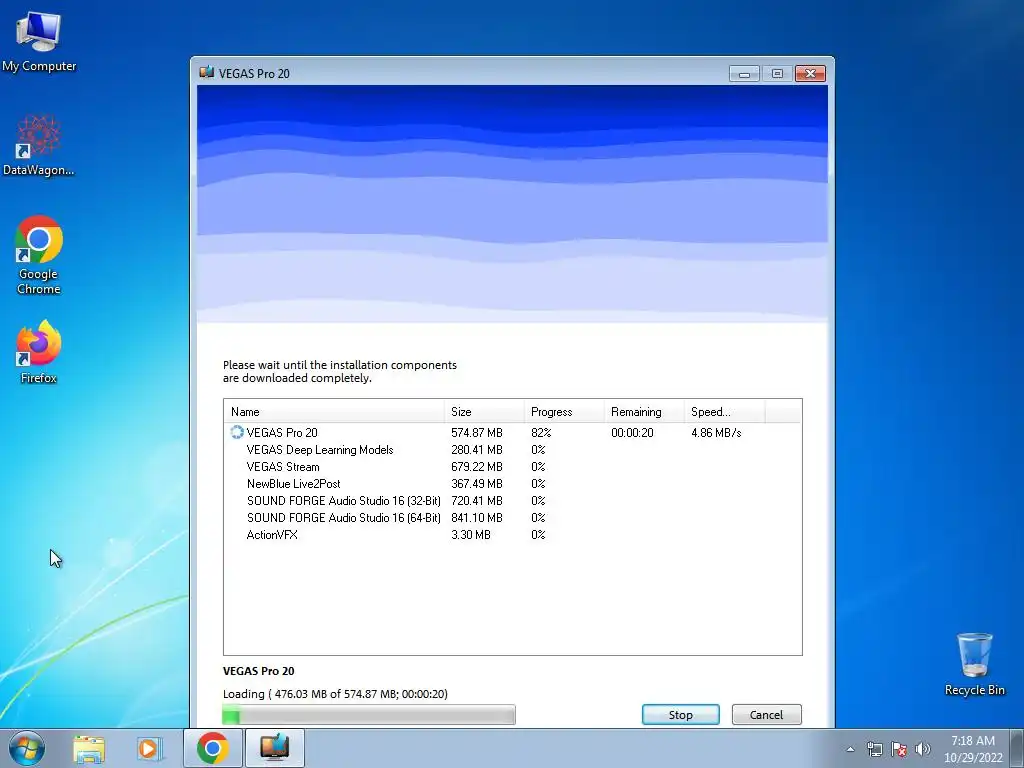Screen dimensions: 1024x768
Task: Click the 679.22 MB size cell
Action: tap(477, 466)
